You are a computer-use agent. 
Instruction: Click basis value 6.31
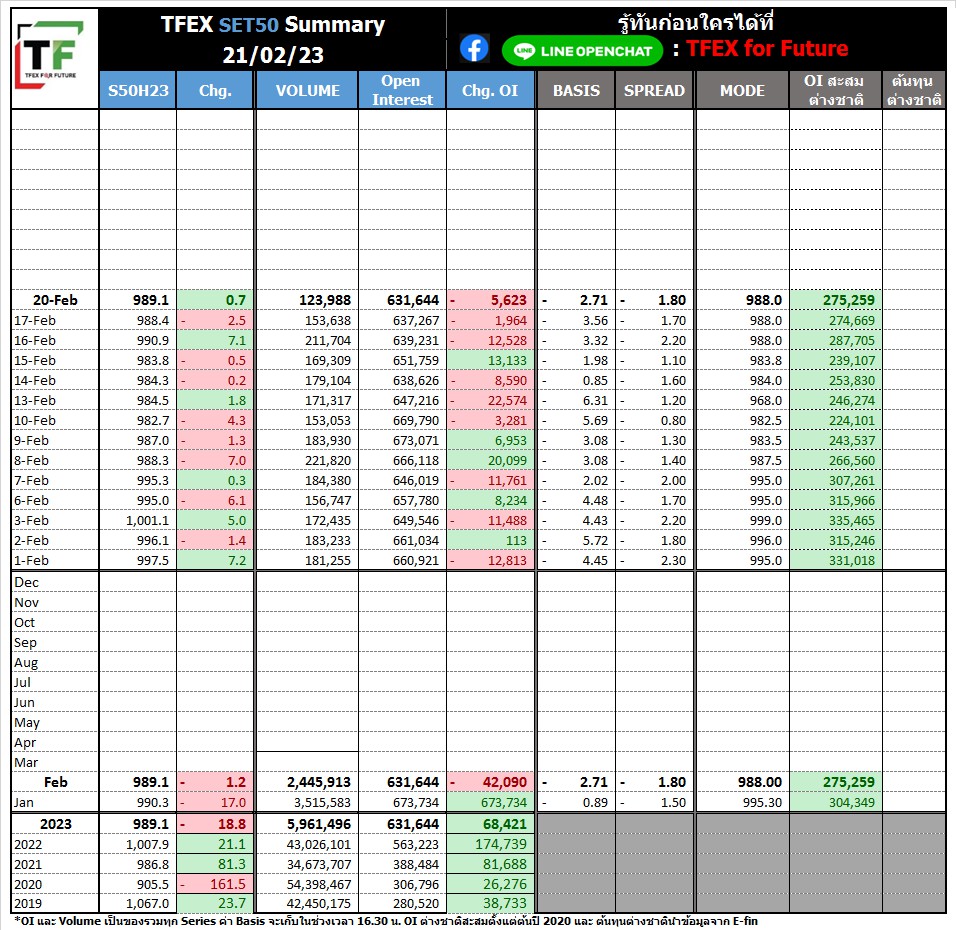pos(595,400)
